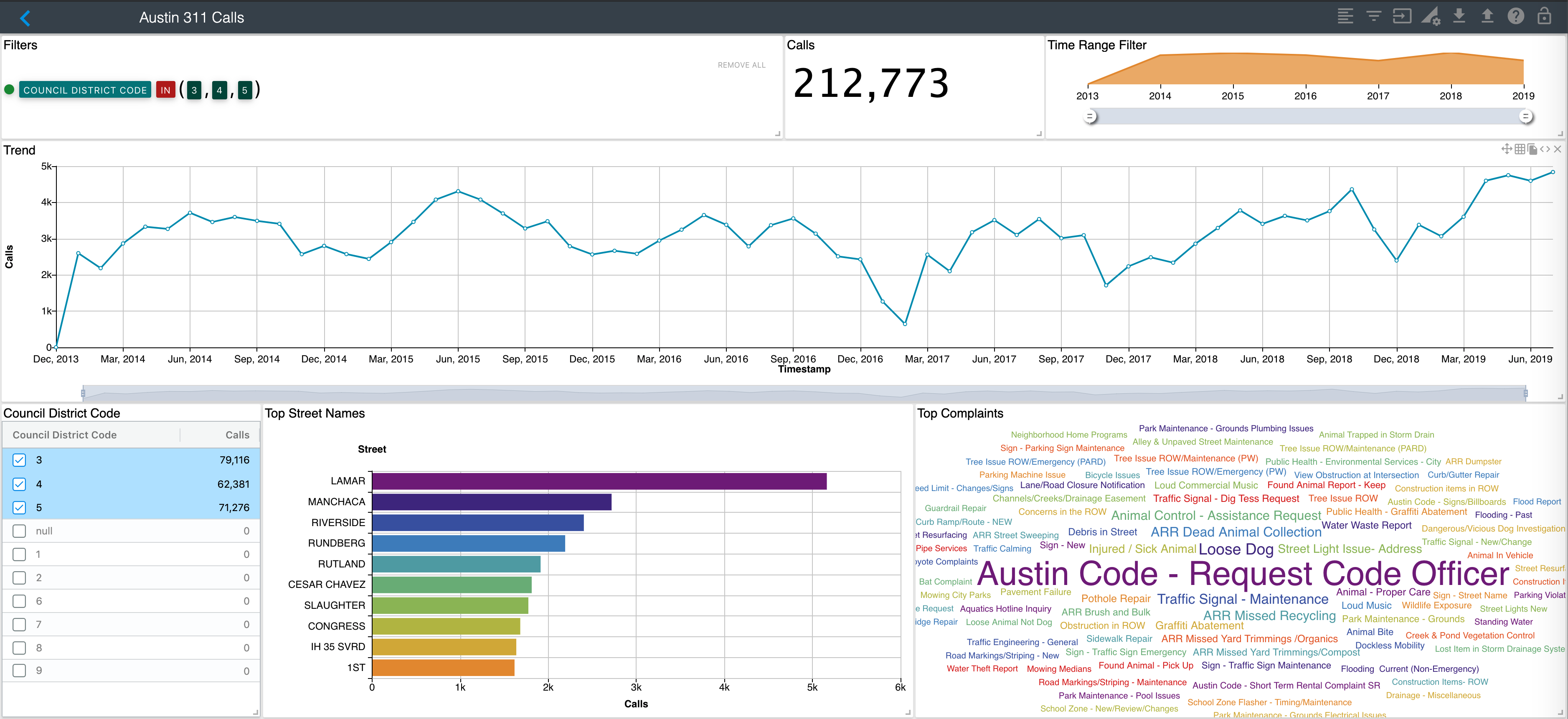This screenshot has height=719, width=1568.
Task: Click filter value chip 3
Action: (x=194, y=90)
